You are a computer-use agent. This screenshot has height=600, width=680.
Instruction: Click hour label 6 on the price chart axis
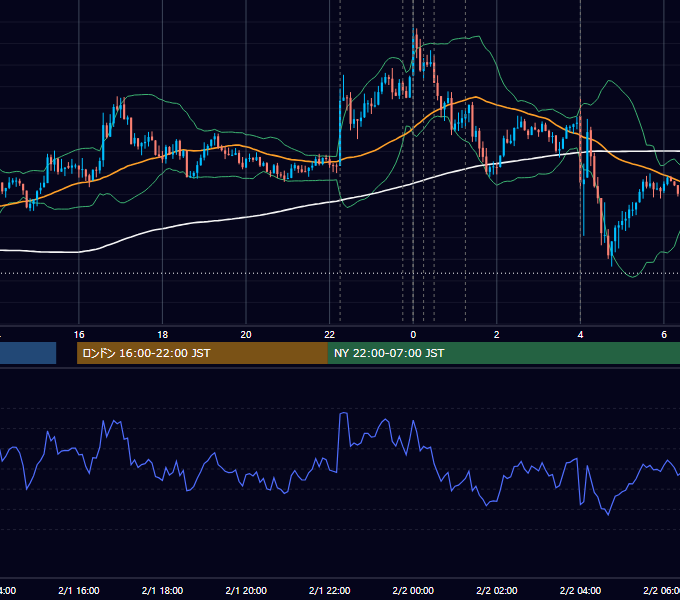click(664, 335)
